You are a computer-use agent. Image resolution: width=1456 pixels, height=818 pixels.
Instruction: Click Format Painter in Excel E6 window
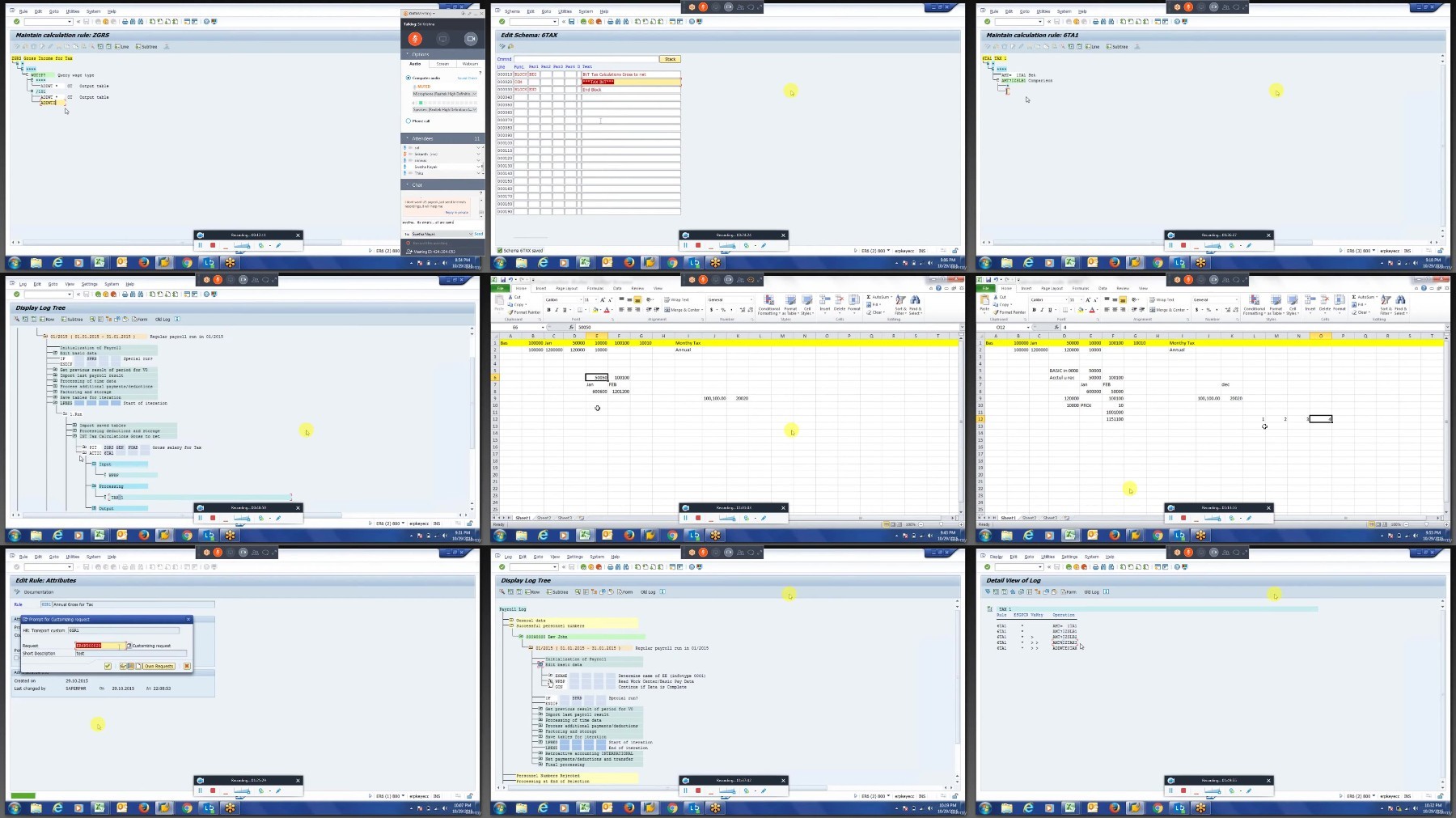click(x=524, y=312)
